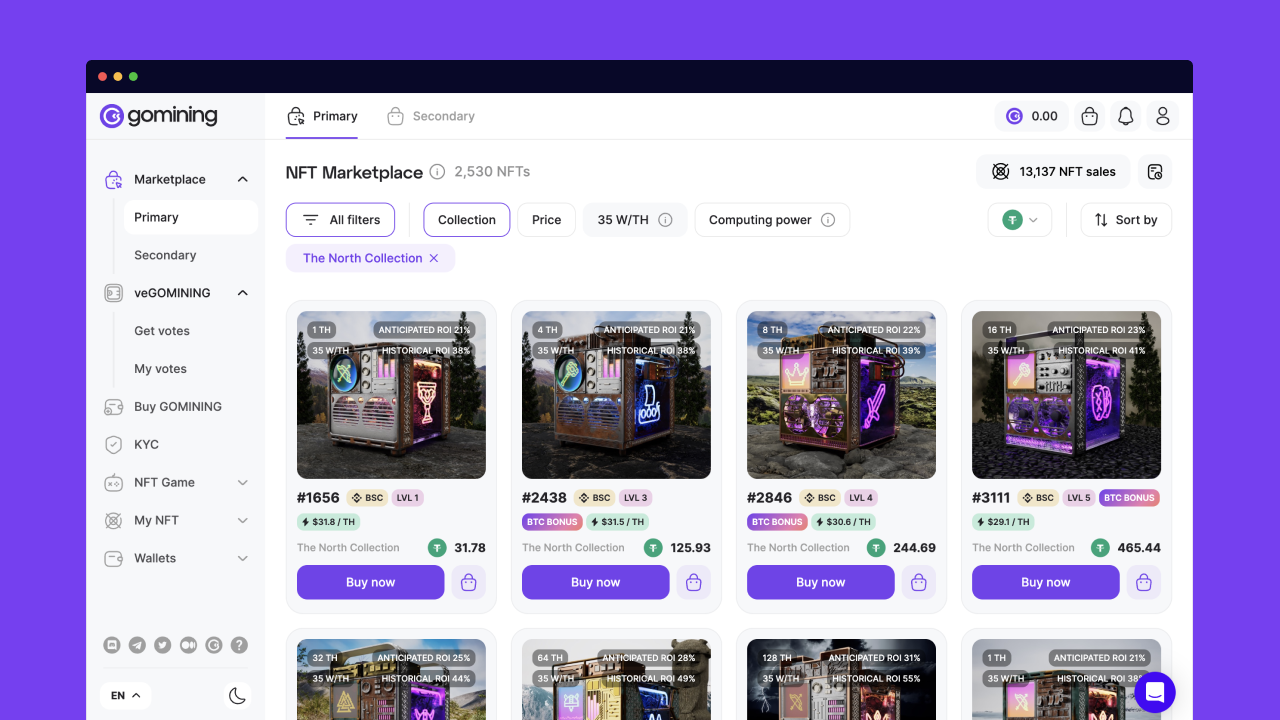1280x720 pixels.
Task: Click the info icon beside NFT Marketplace
Action: click(437, 172)
